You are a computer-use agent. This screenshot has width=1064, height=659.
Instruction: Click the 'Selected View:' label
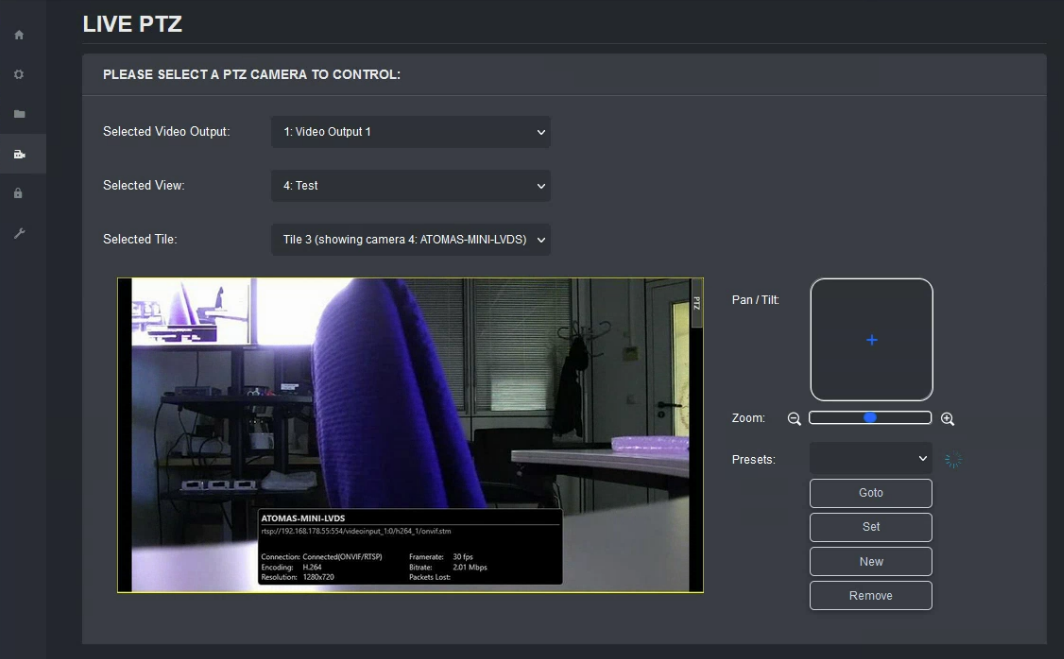(x=144, y=185)
